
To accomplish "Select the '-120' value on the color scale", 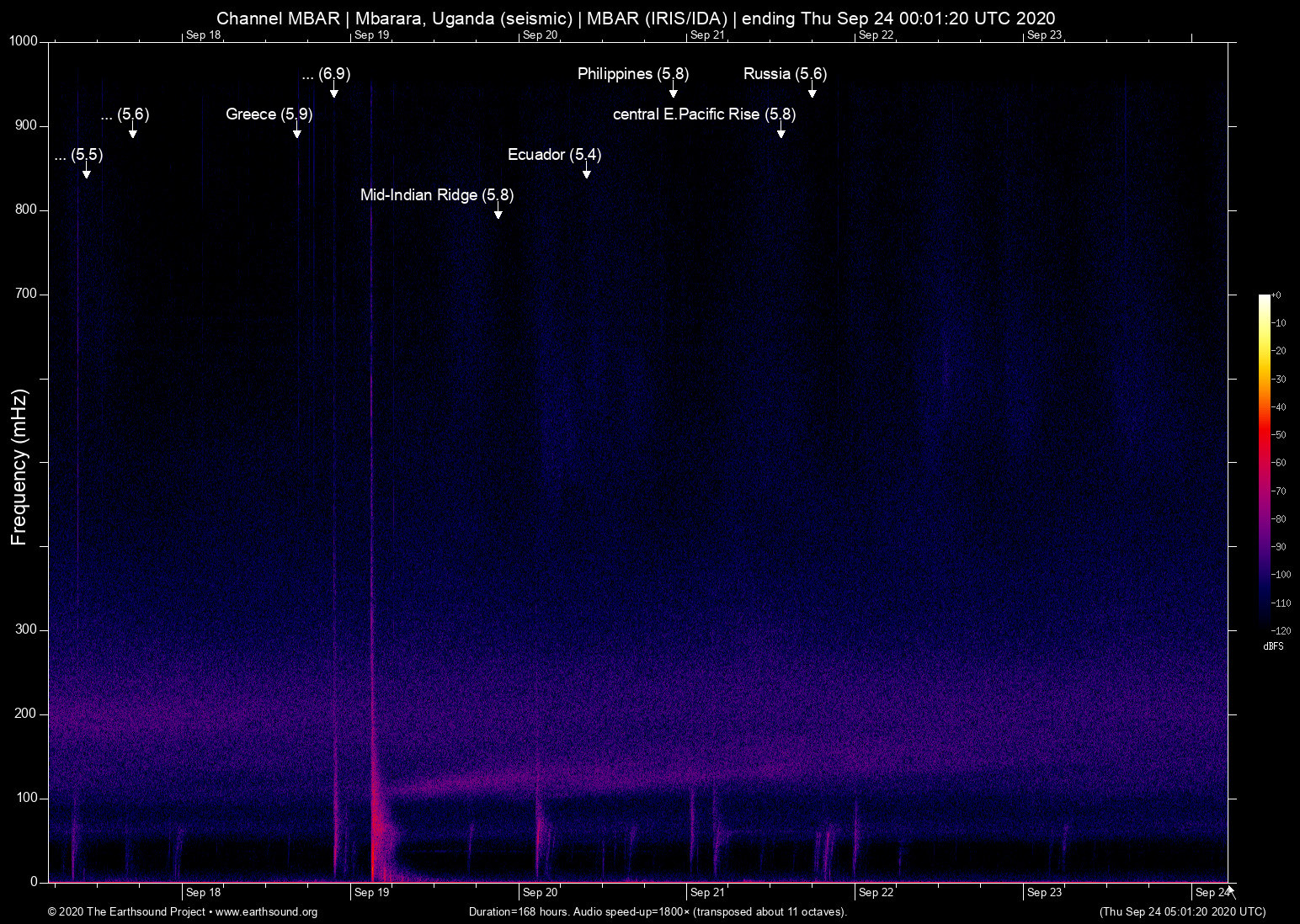I will point(1281,630).
